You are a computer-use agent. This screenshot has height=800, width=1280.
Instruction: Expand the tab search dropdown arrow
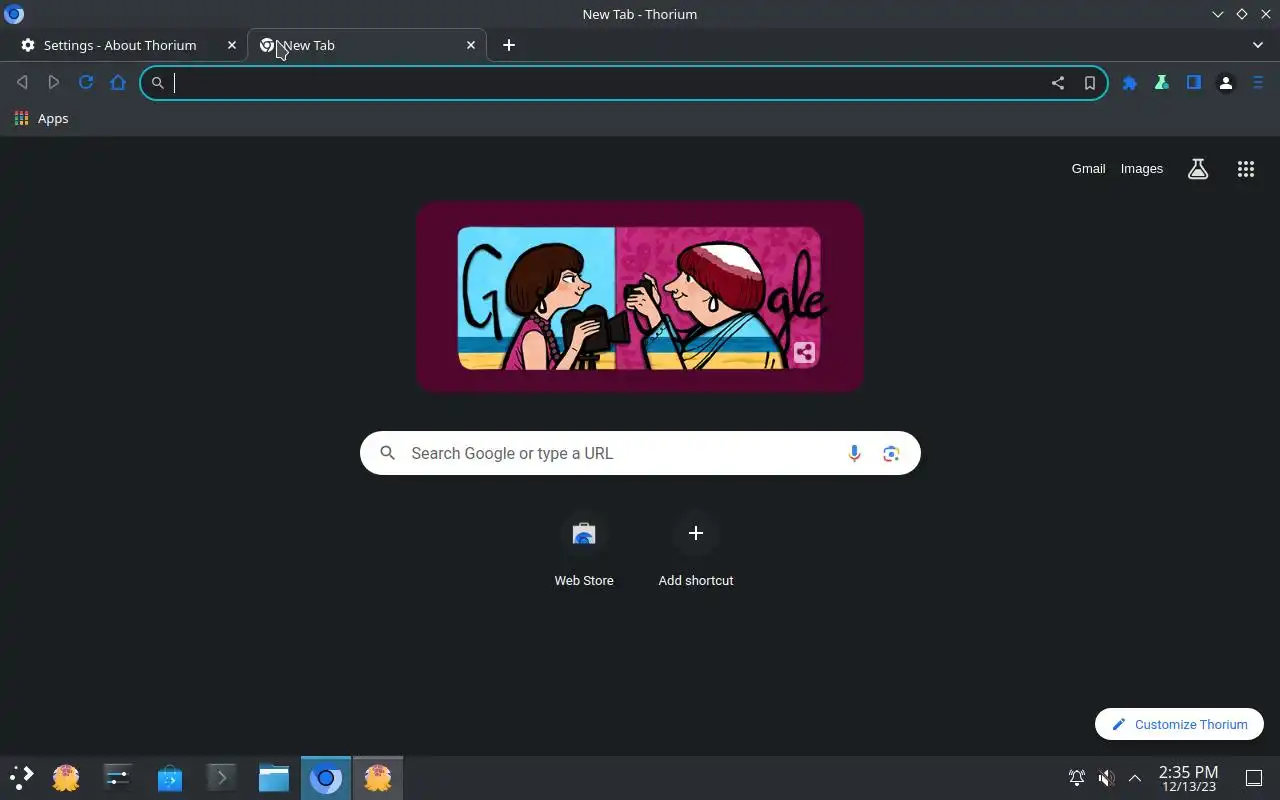(x=1258, y=45)
